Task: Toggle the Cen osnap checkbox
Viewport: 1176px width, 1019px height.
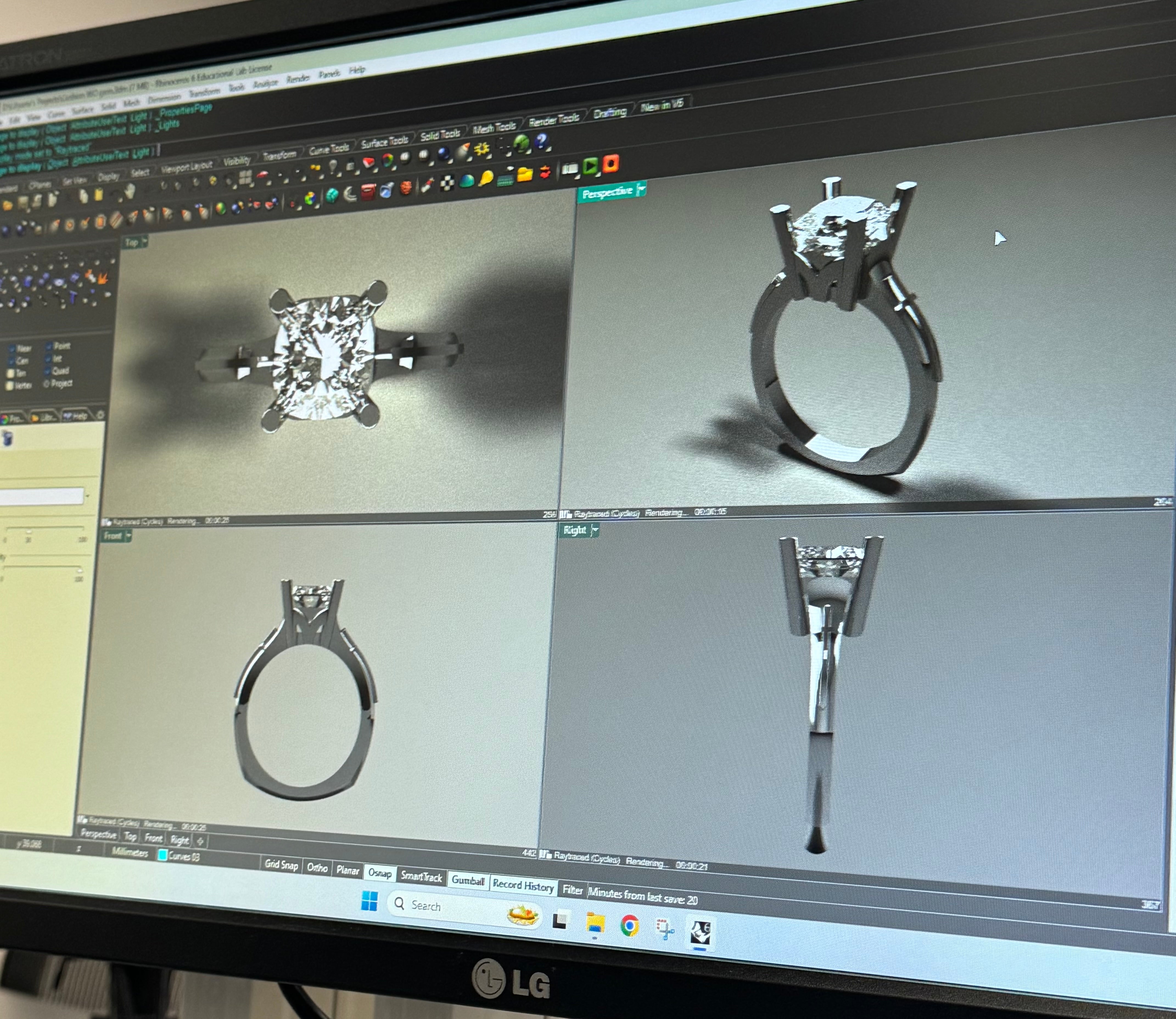Action: click(x=11, y=361)
